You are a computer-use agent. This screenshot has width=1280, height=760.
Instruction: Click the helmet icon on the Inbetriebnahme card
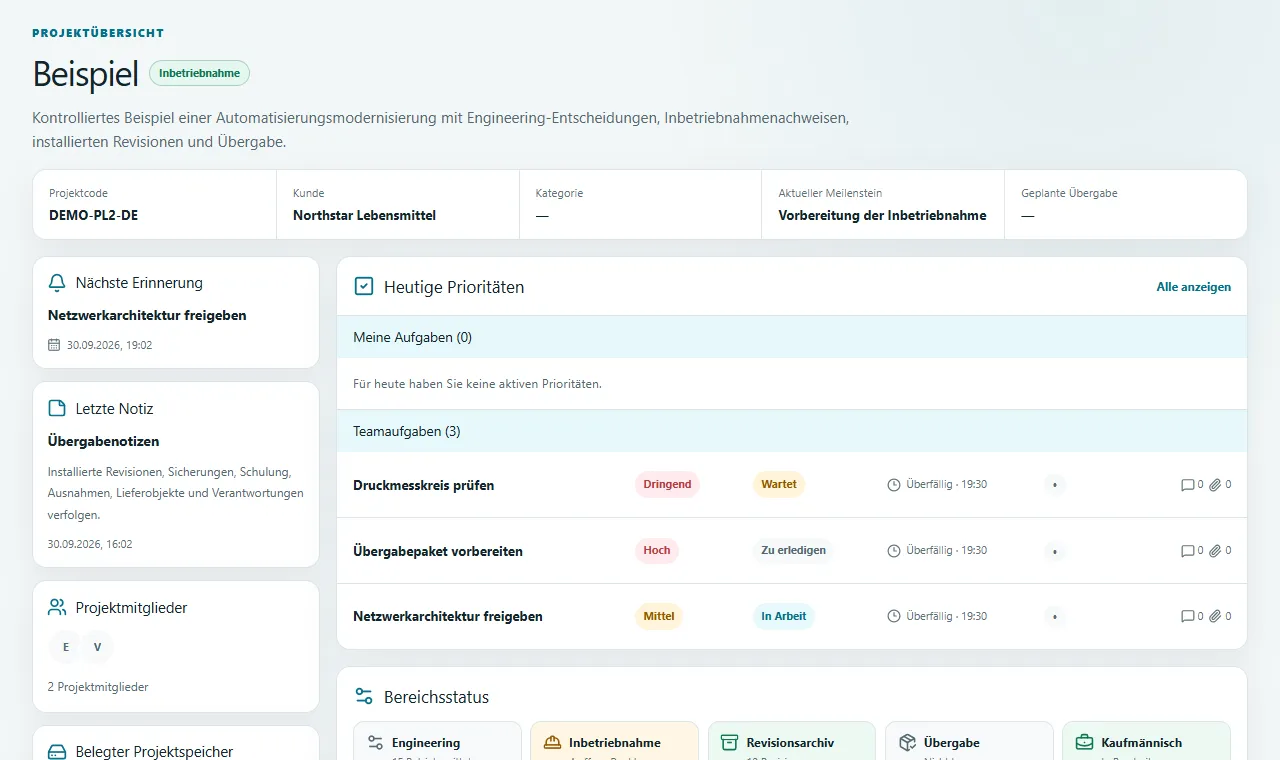[x=552, y=743]
